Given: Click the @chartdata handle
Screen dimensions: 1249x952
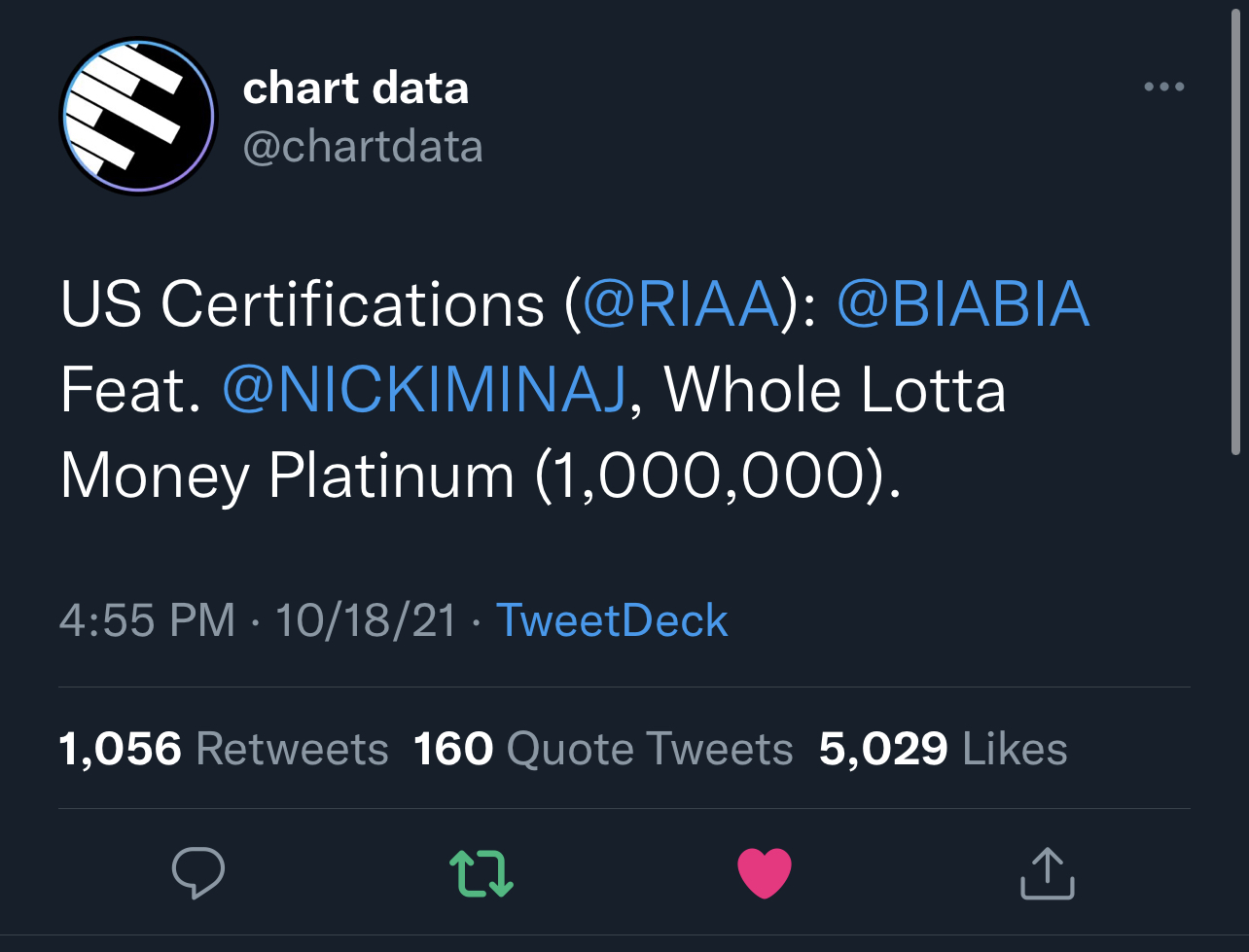Looking at the screenshot, I should 362,147.
